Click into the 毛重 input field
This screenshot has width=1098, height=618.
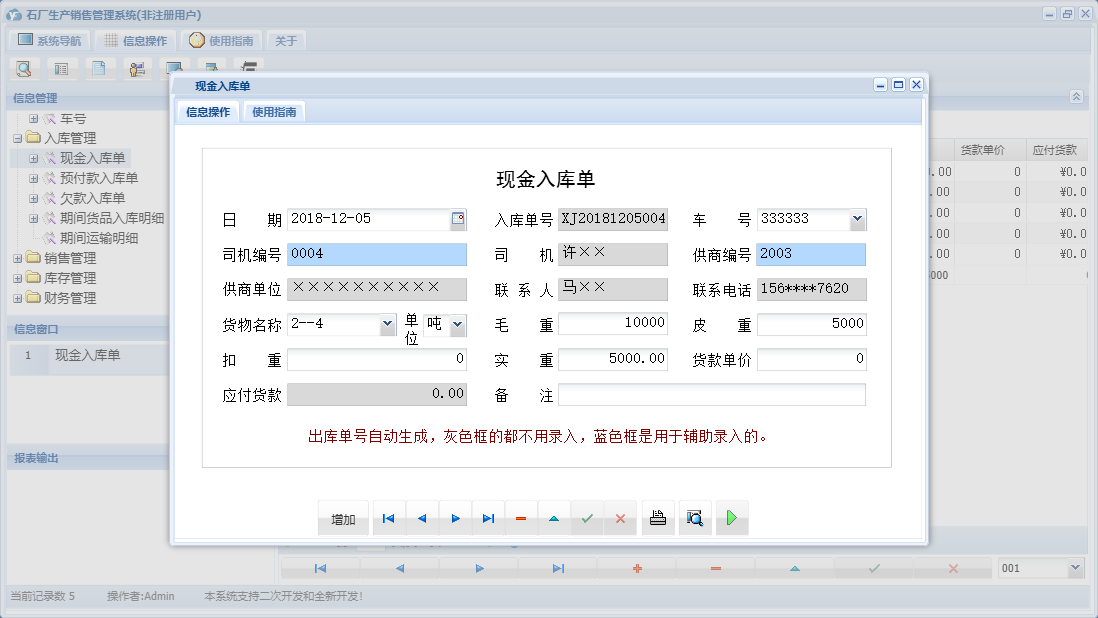pyautogui.click(x=612, y=324)
